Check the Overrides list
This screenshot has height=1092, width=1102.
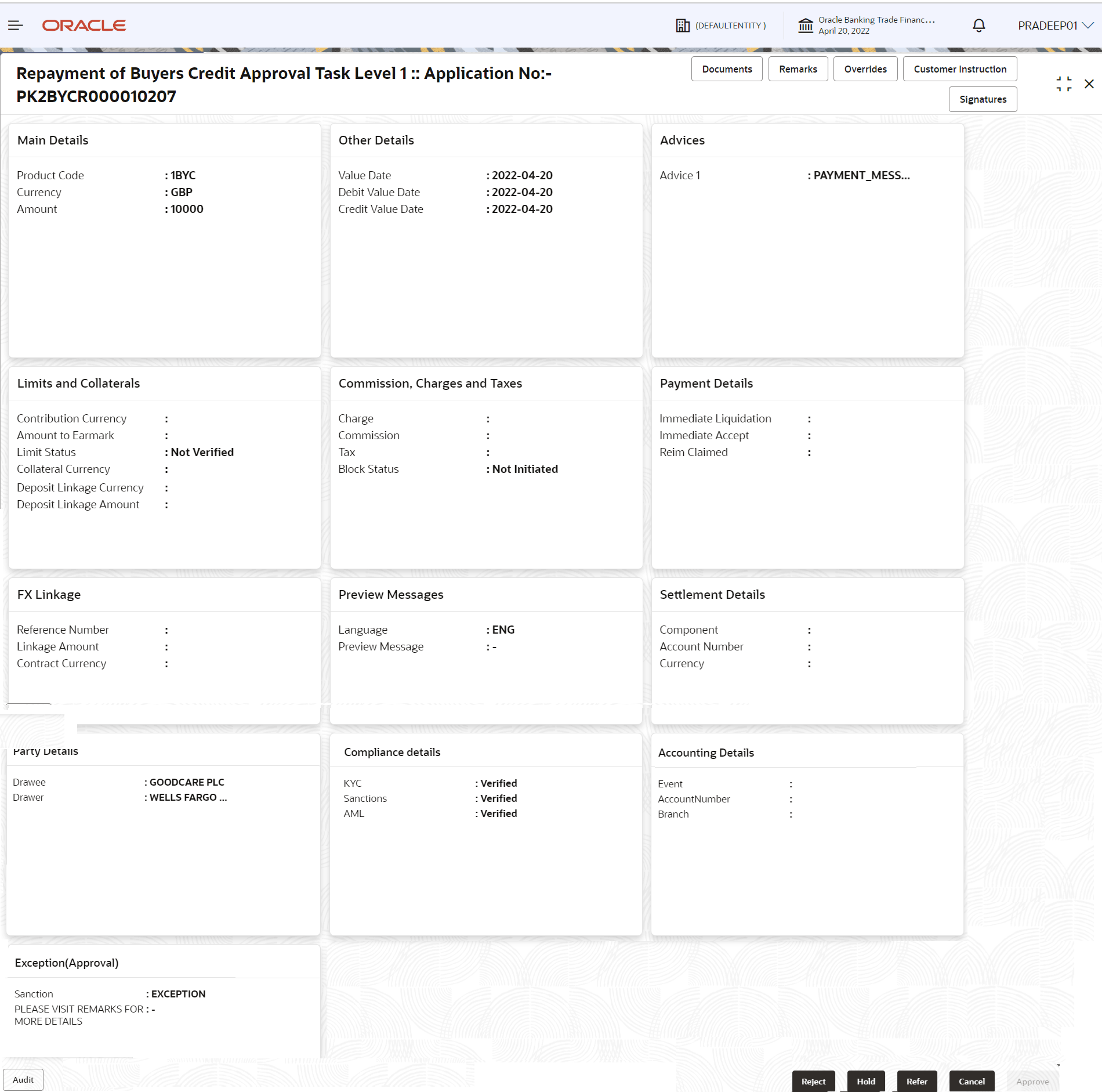pos(865,68)
